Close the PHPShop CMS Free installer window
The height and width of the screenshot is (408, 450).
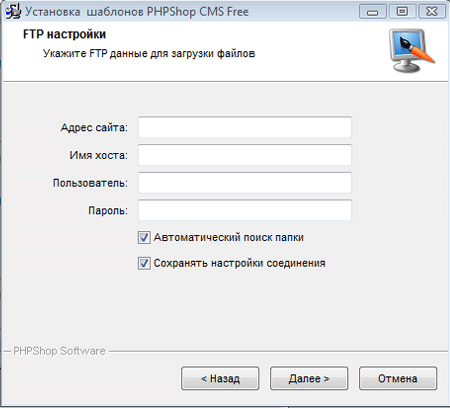[x=432, y=12]
